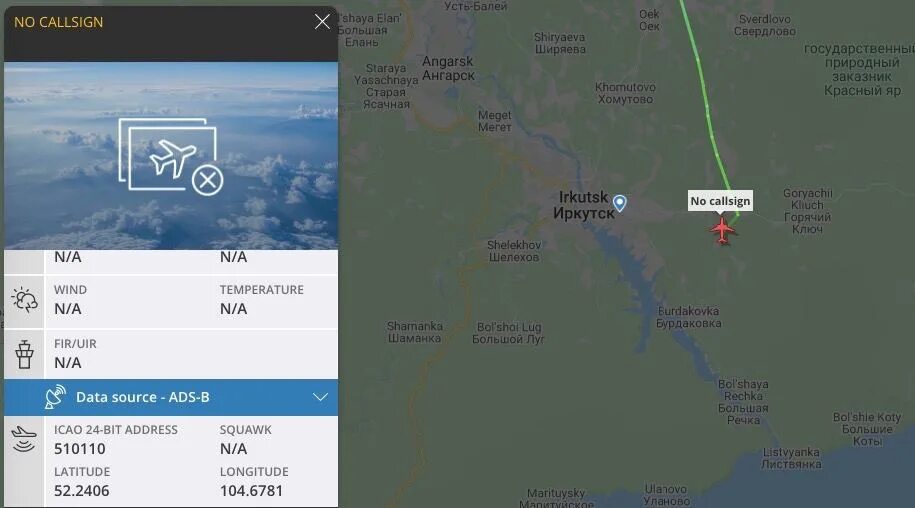Click the longitude value 104.6781

pyautogui.click(x=252, y=491)
